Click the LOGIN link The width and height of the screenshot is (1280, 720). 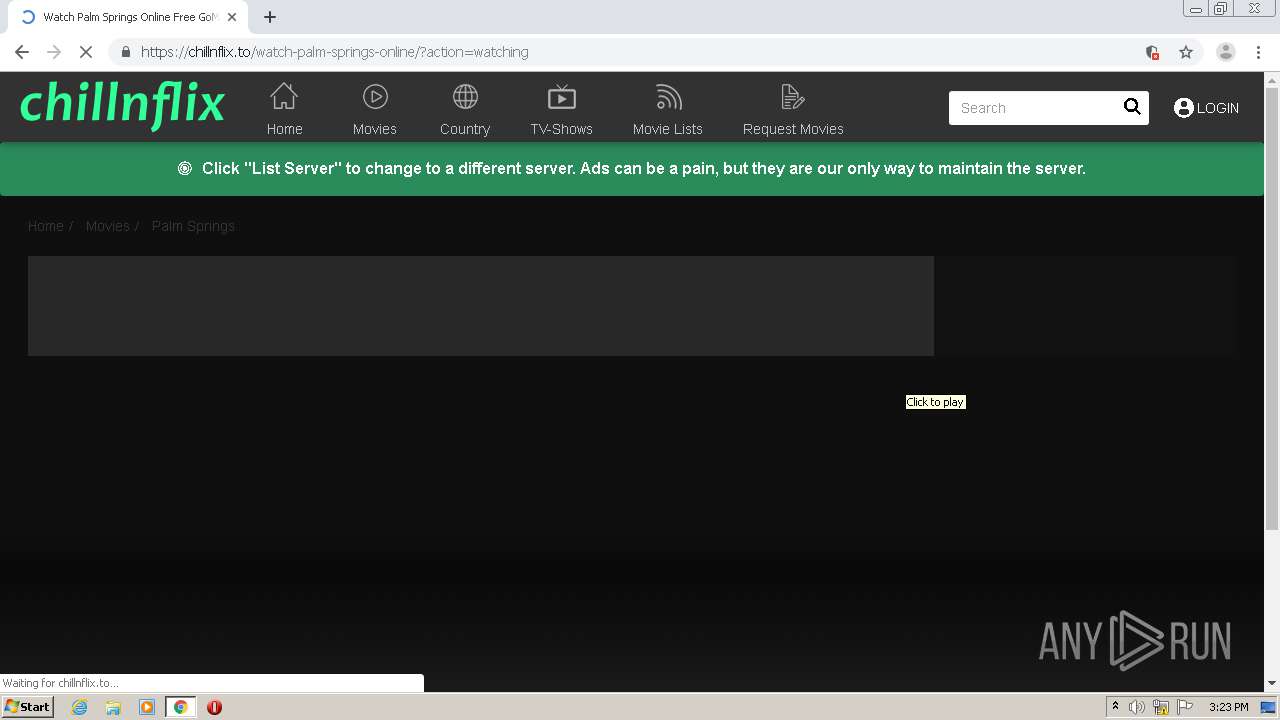coord(1217,108)
